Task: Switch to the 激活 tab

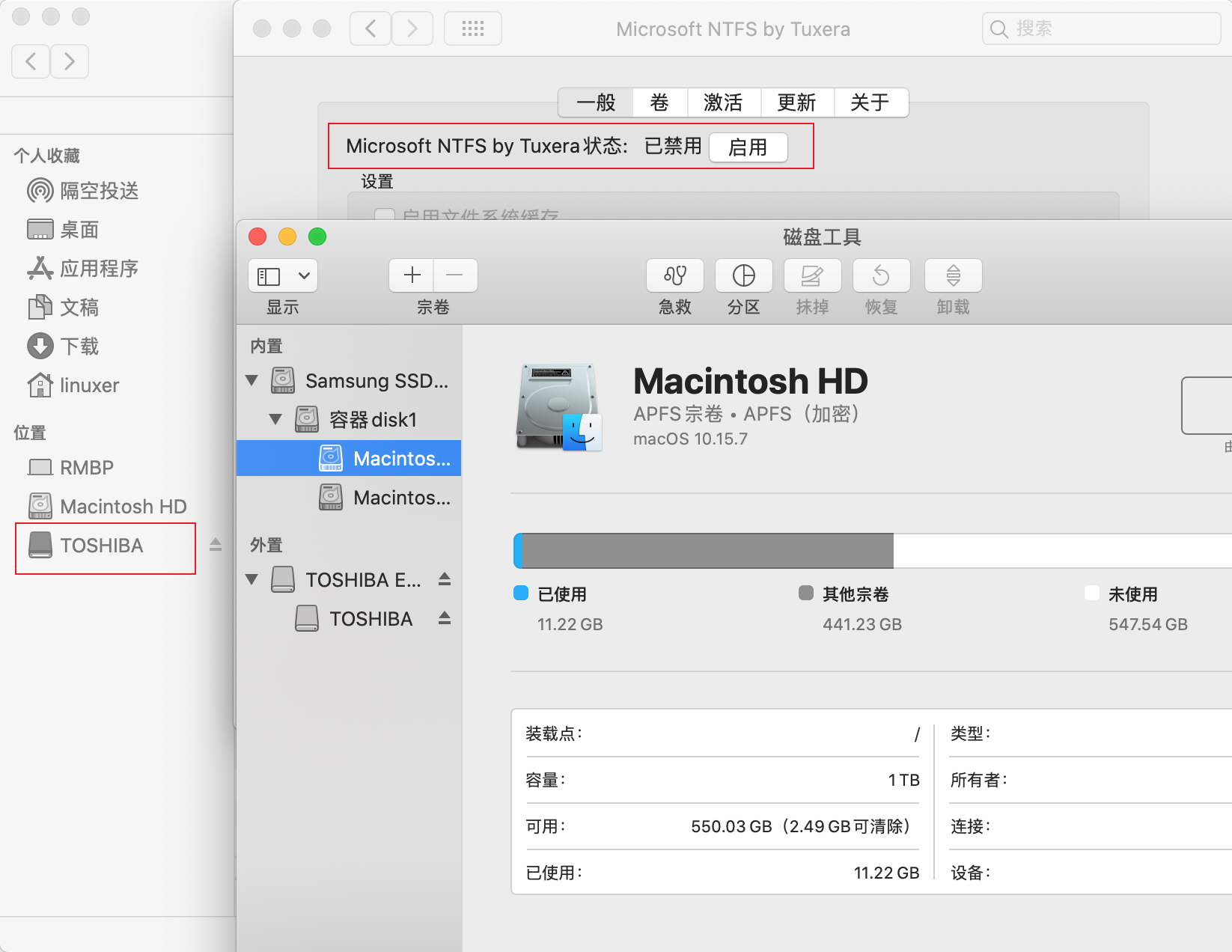Action: coord(723,103)
